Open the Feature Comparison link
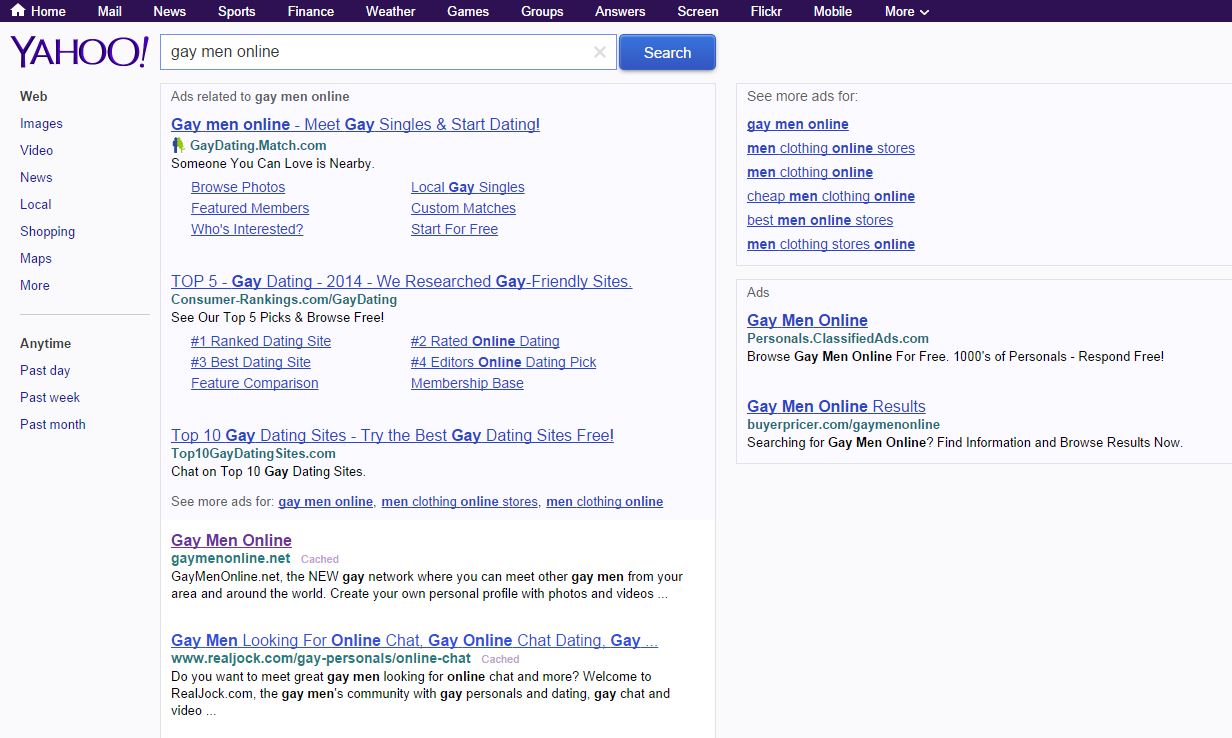Image resolution: width=1232 pixels, height=738 pixels. 254,383
